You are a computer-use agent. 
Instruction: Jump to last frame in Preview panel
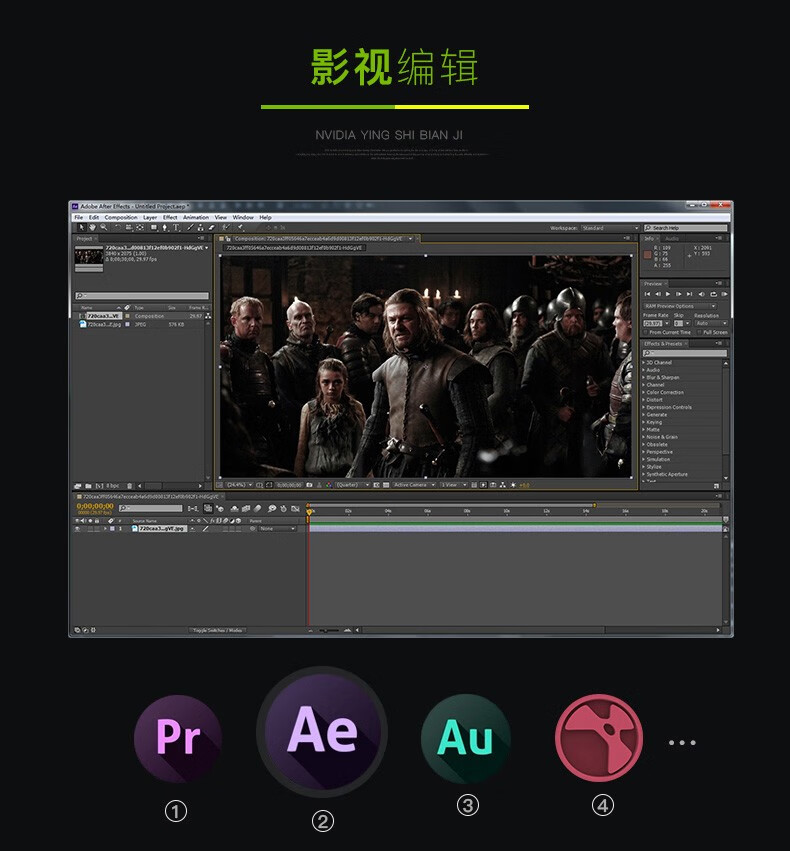tap(689, 294)
